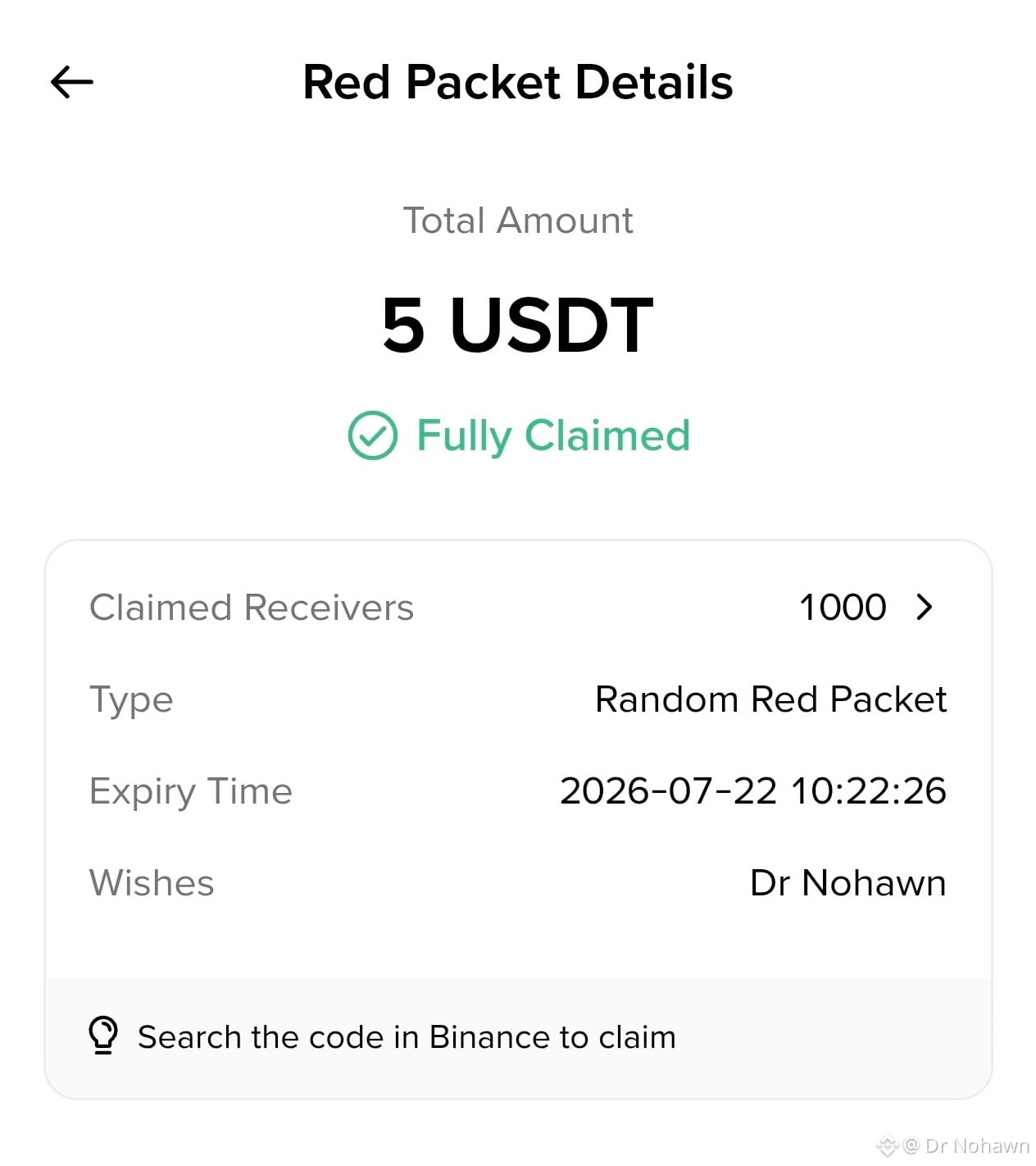This screenshot has height=1166, width=1036.
Task: Tap the Wishes row label
Action: [x=152, y=883]
